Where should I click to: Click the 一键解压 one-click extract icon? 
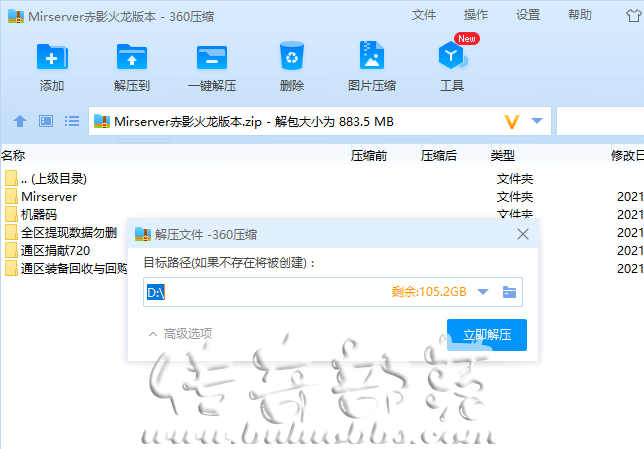pos(212,58)
